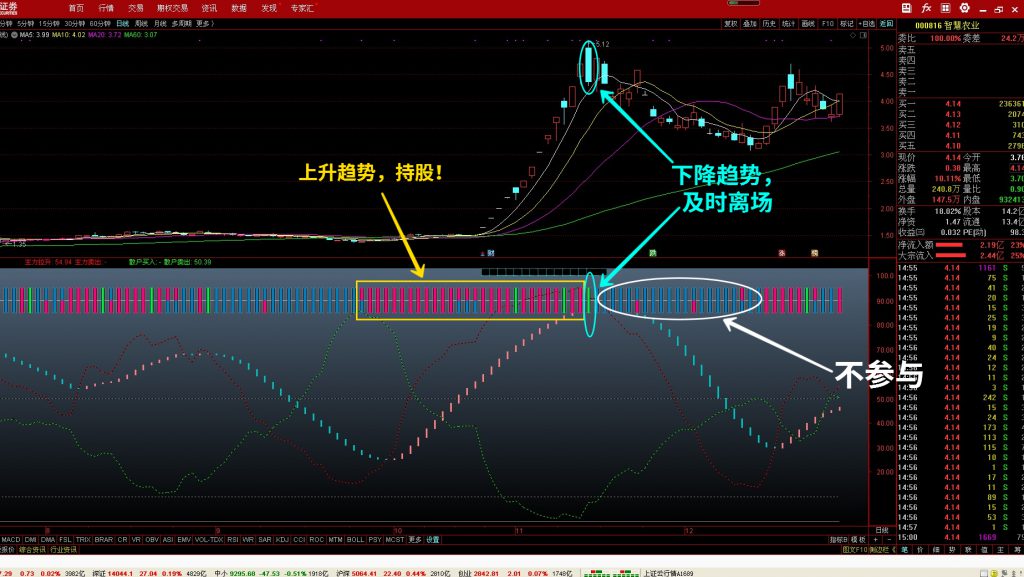This screenshot has width=1024, height=577.
Task: Select the KDJ indicator tab
Action: click(282, 539)
